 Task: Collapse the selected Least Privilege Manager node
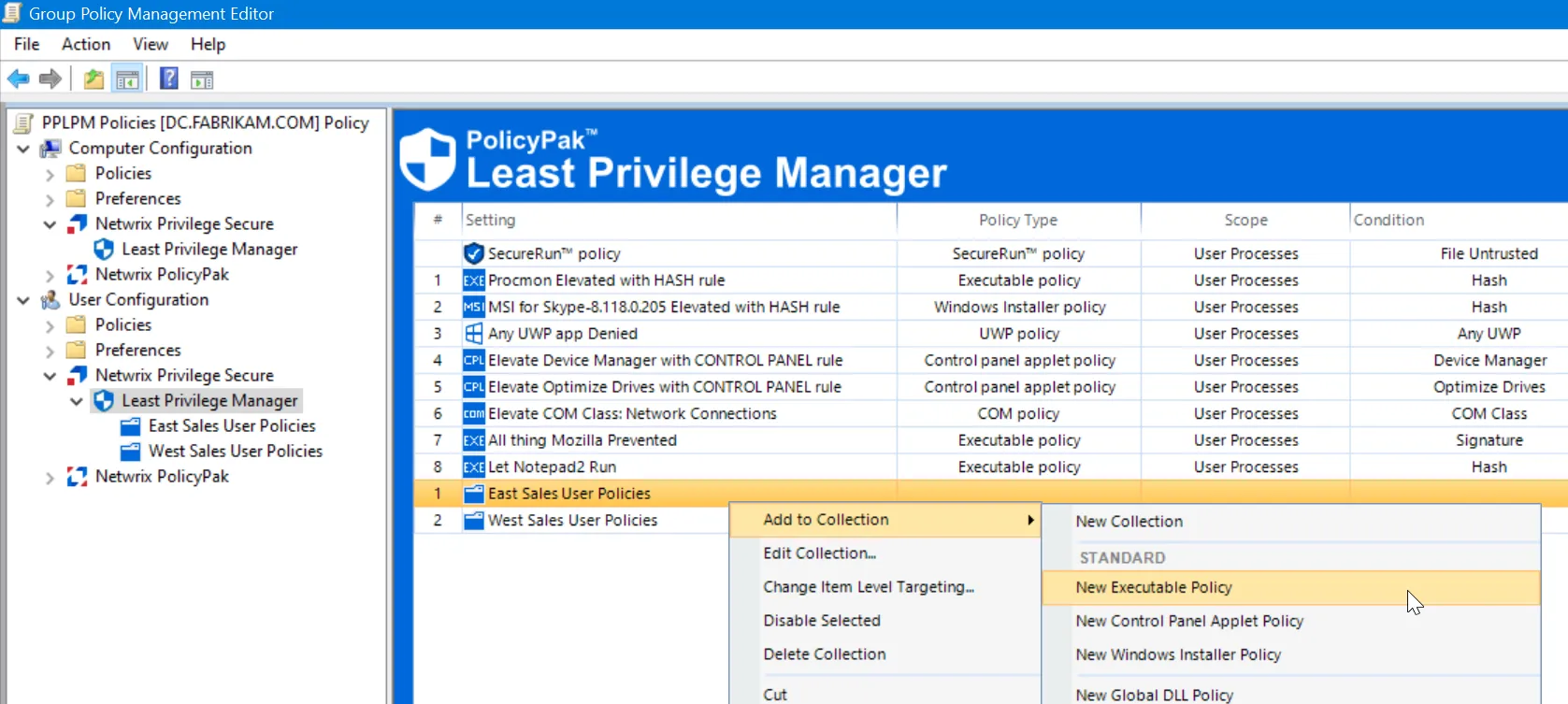click(77, 401)
